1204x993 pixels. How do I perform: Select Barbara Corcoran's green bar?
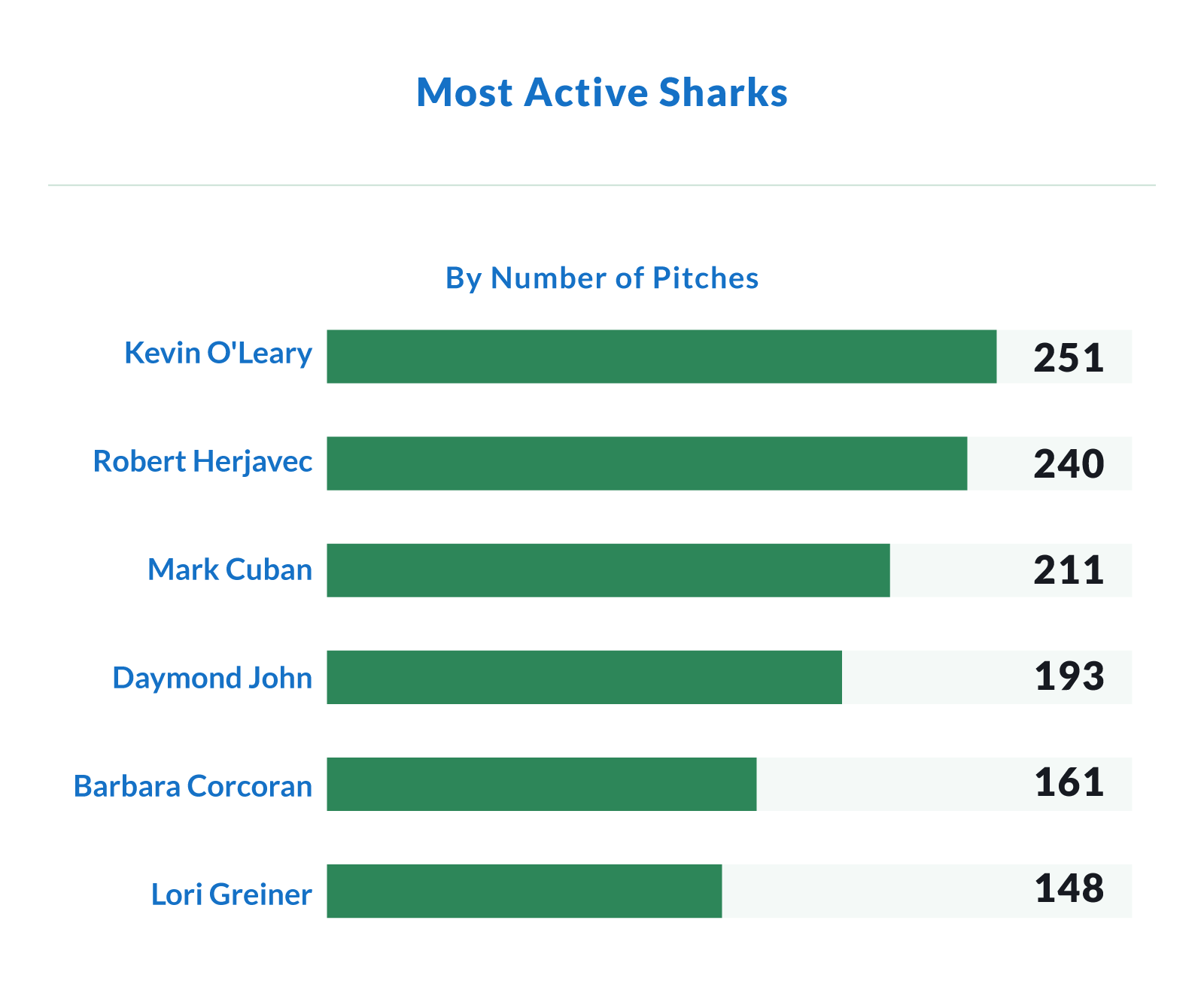coord(542,784)
